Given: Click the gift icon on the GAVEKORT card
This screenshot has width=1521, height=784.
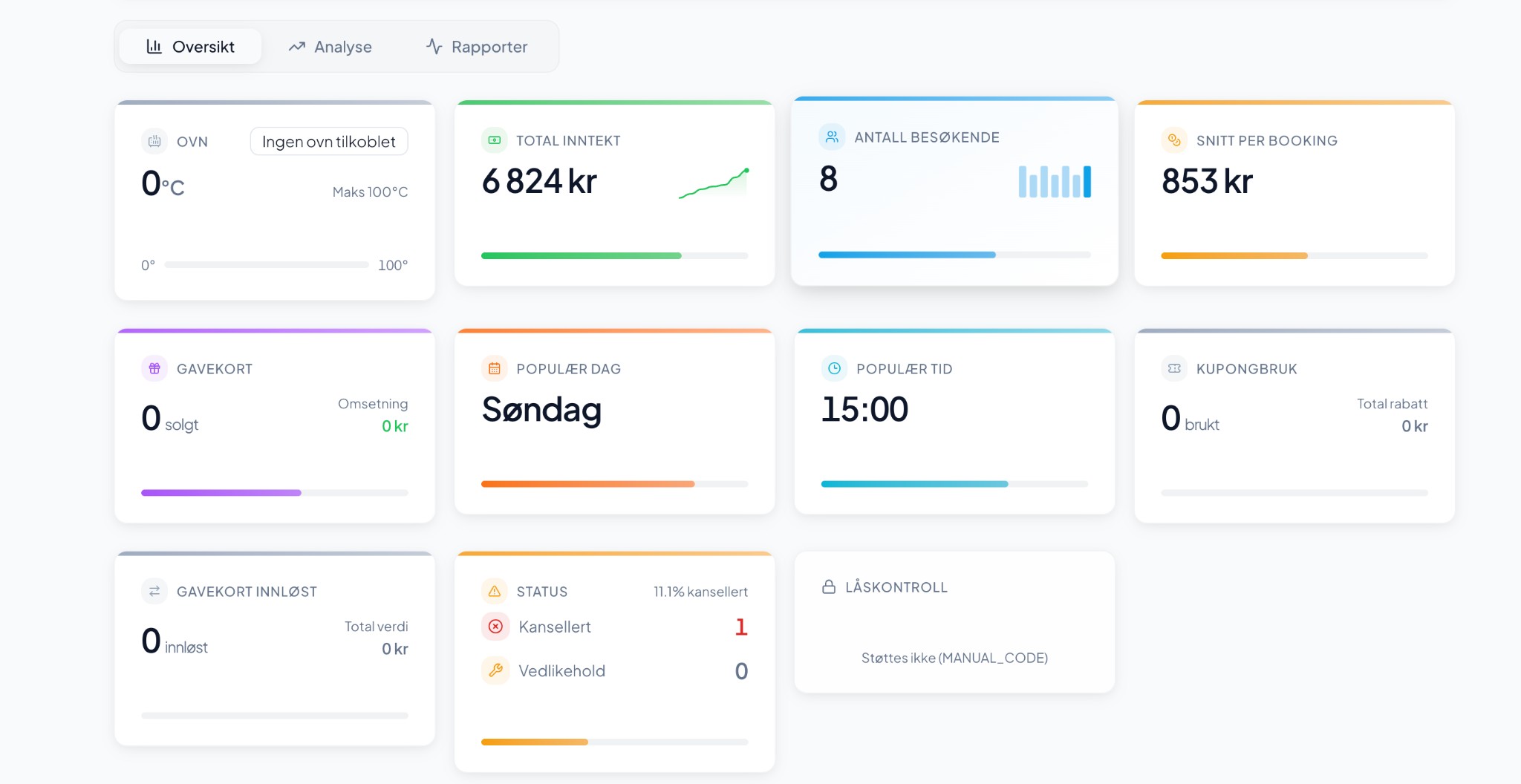Looking at the screenshot, I should click(x=154, y=368).
